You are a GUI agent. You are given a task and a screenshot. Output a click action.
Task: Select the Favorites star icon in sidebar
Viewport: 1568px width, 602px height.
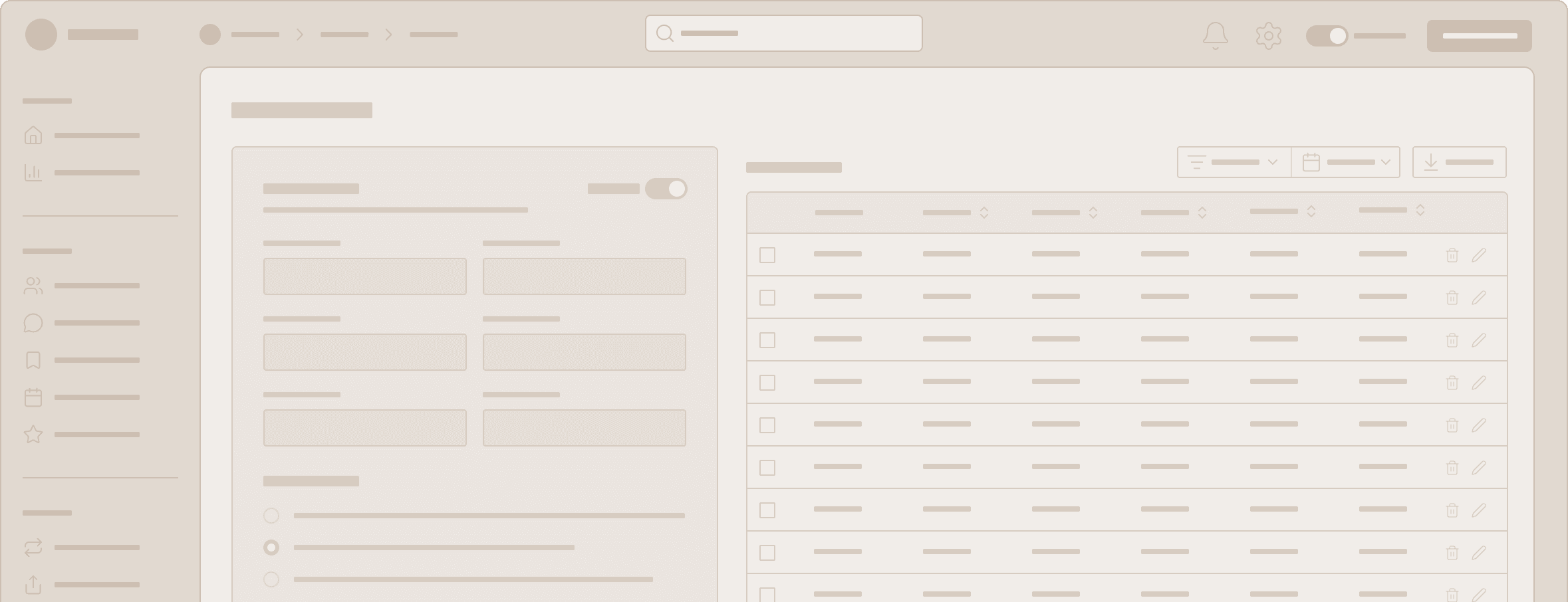pyautogui.click(x=33, y=435)
